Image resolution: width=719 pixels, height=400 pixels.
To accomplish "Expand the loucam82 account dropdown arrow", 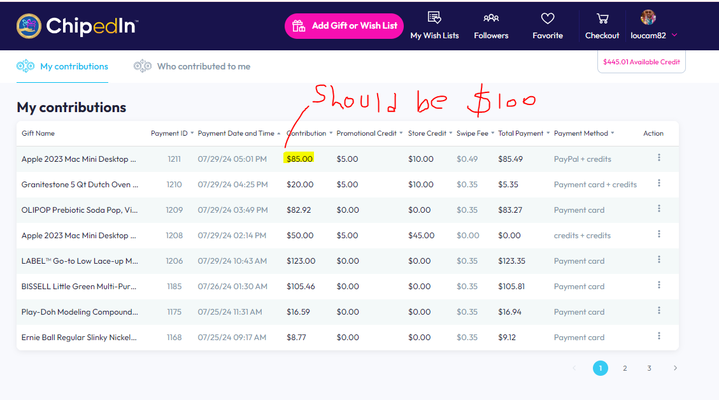I will (x=675, y=35).
